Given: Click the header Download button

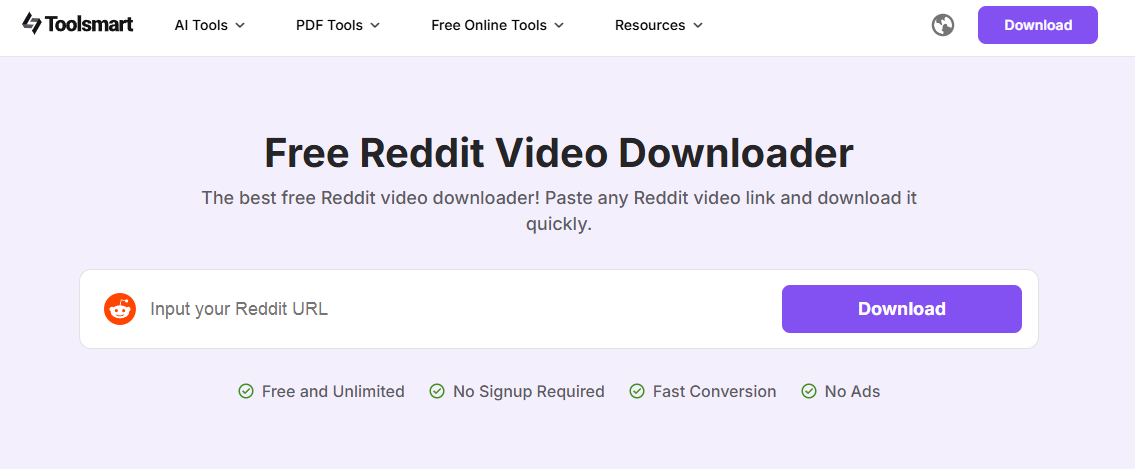Looking at the screenshot, I should pos(1037,25).
